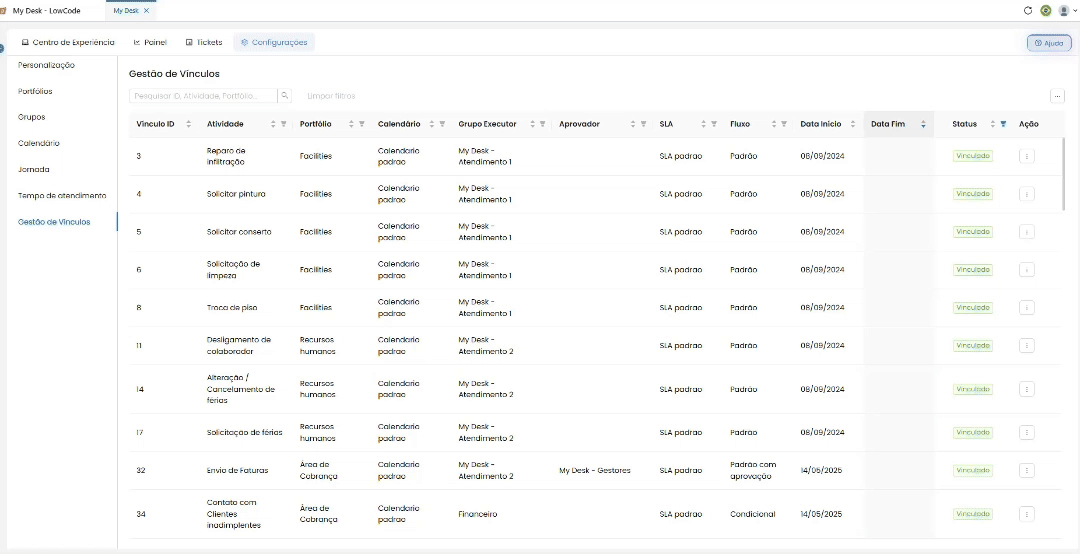Screen dimensions: 1080x554
Task: Focus the Pesquisar ID, Atividade search field
Action: pos(203,96)
